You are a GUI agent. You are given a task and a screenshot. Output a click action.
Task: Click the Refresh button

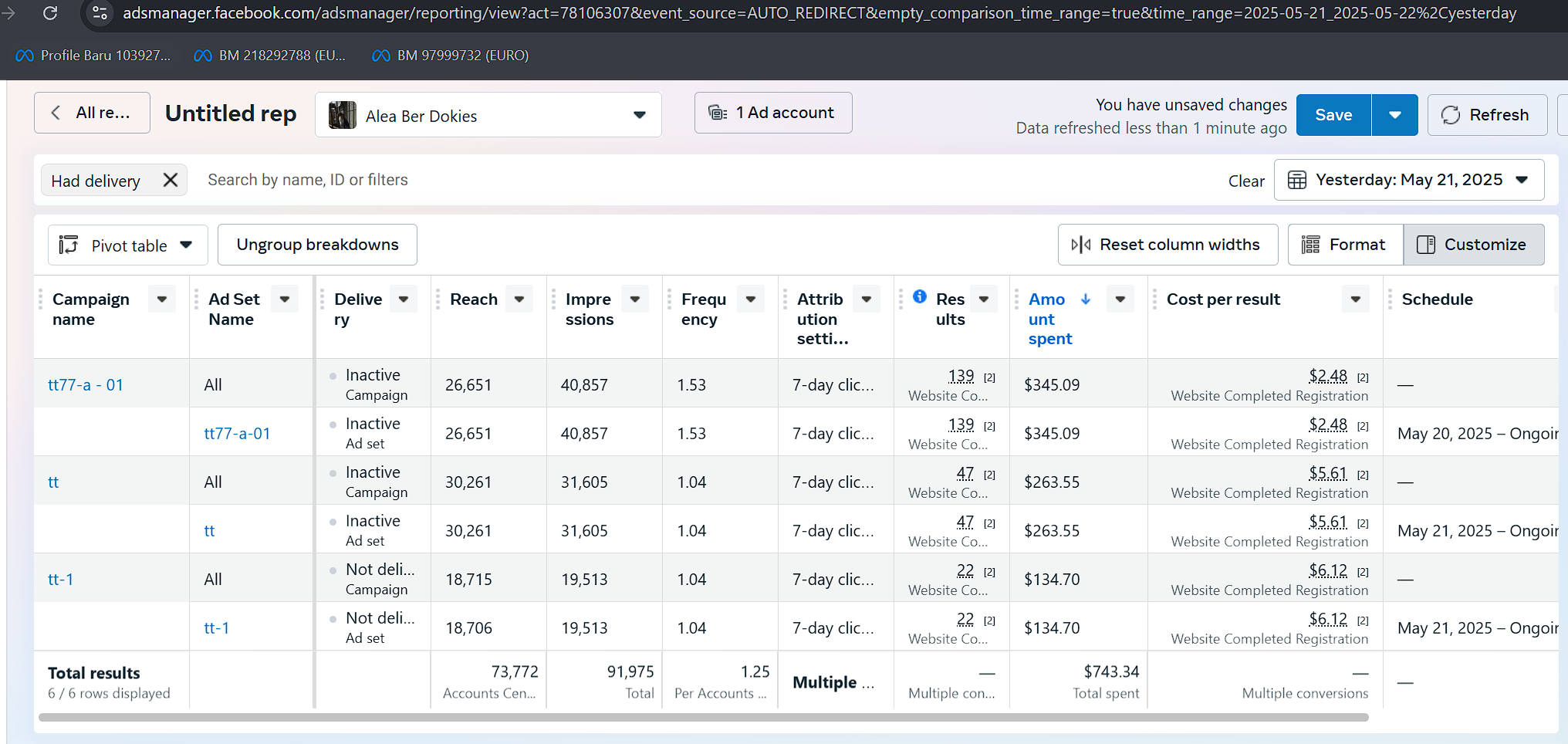pyautogui.click(x=1486, y=115)
